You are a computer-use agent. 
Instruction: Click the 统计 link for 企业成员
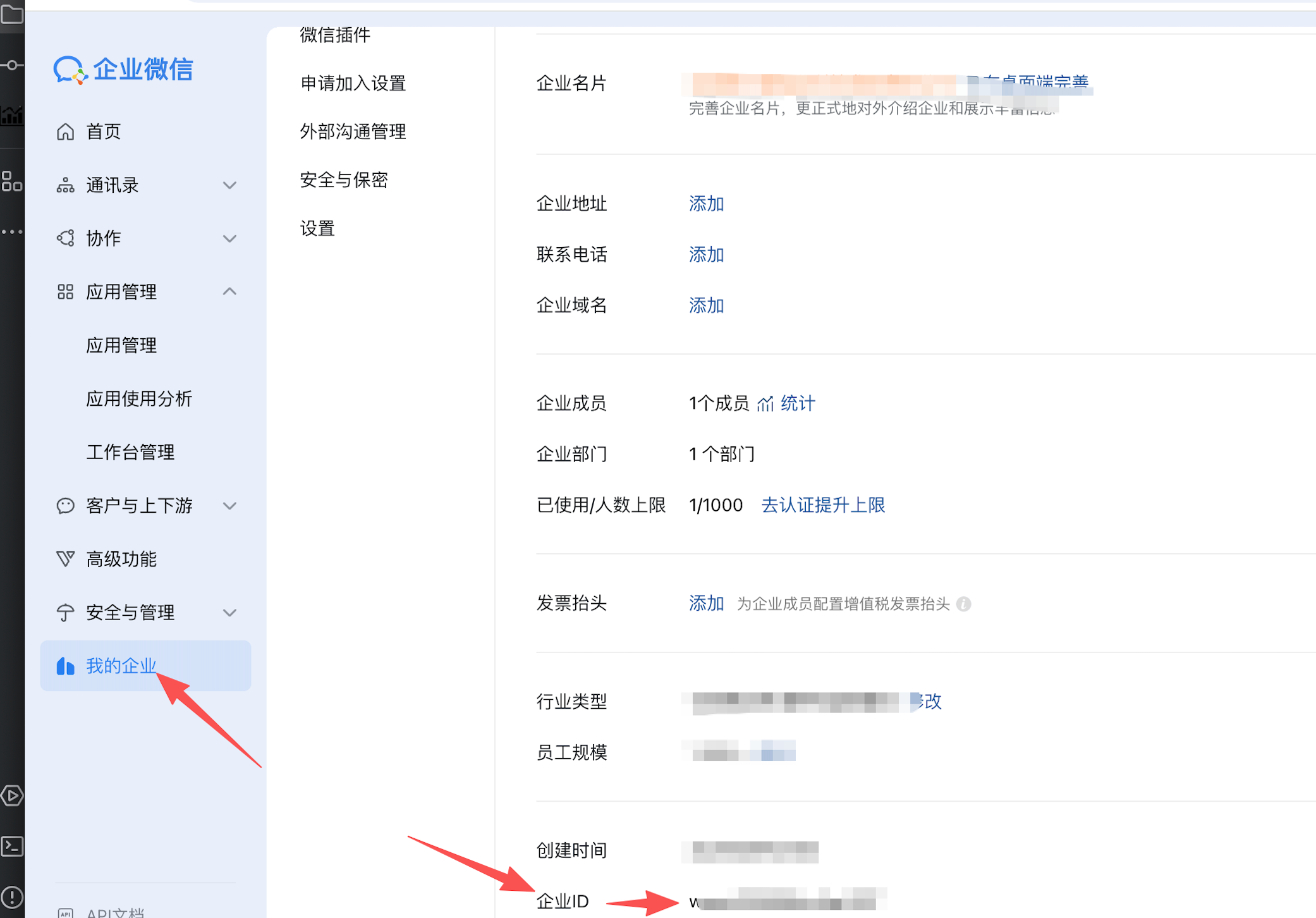click(x=798, y=403)
